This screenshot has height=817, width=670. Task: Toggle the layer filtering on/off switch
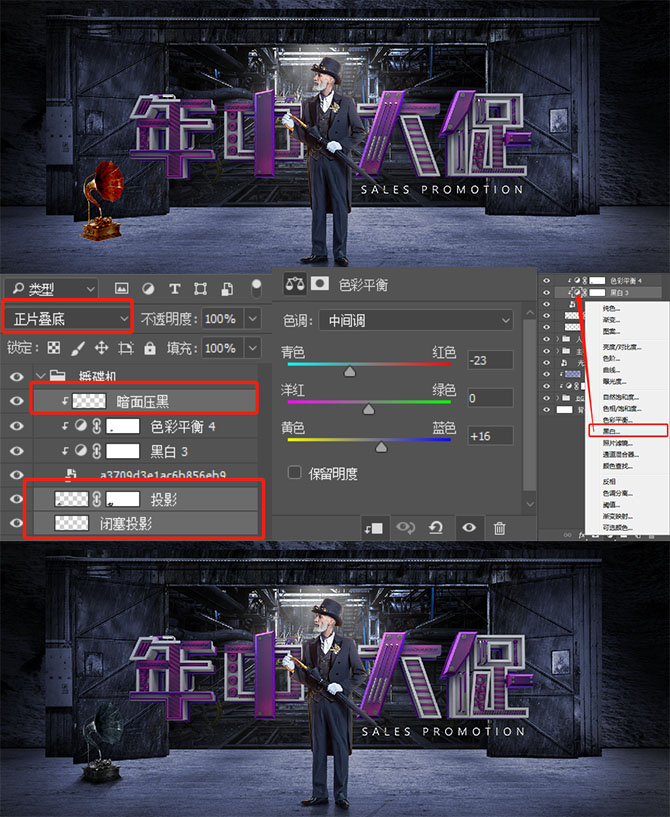[256, 288]
